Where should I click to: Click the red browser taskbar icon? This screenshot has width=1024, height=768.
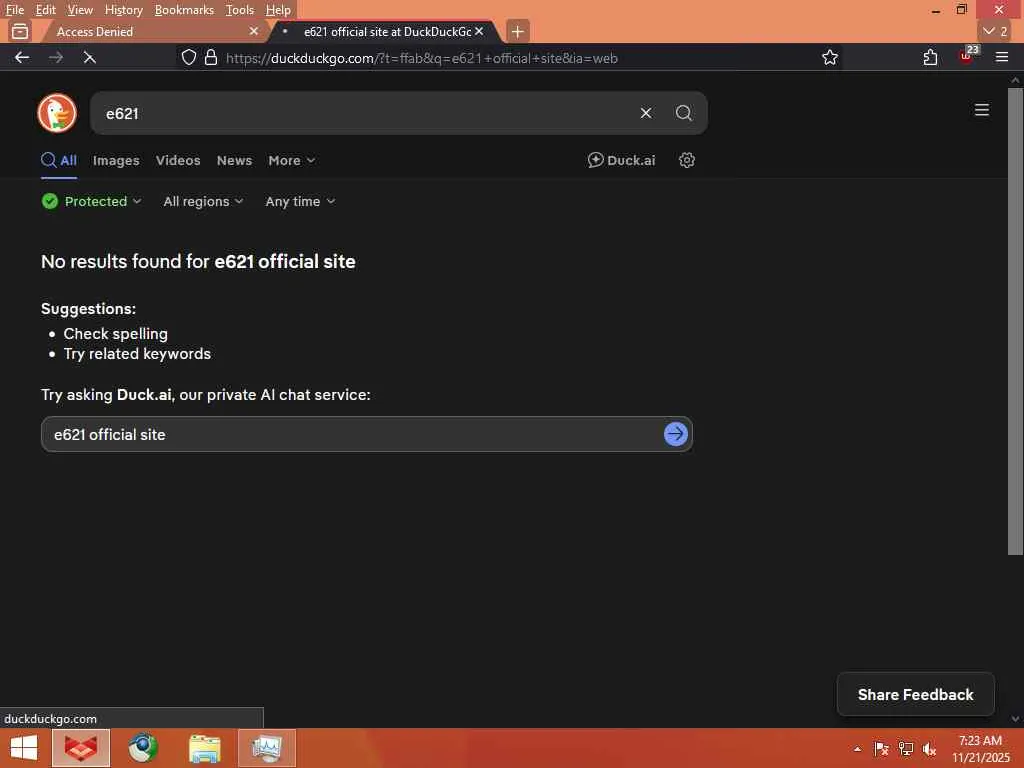[x=81, y=748]
